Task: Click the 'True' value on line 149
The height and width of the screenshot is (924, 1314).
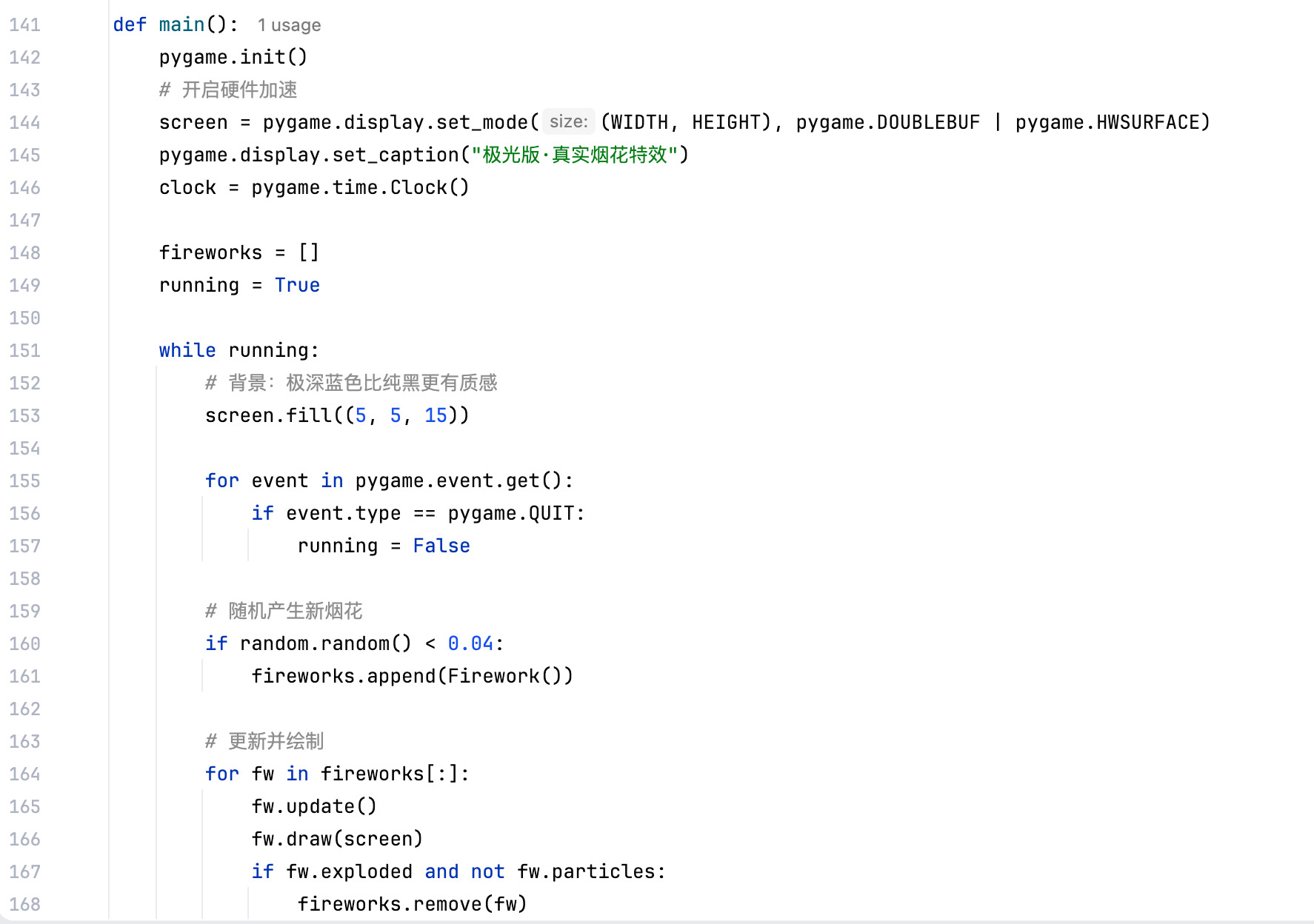Action: (297, 286)
